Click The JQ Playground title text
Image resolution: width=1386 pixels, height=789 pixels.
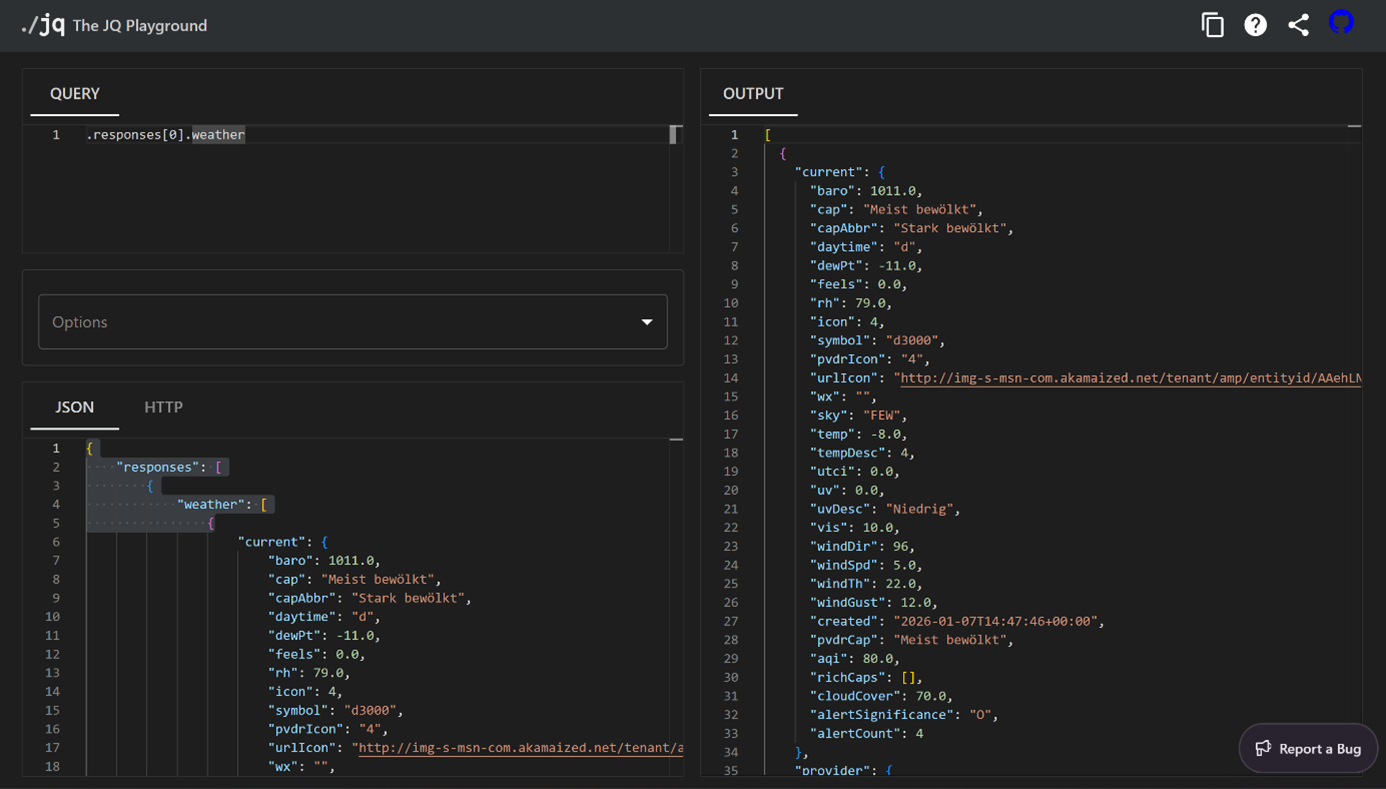(140, 26)
